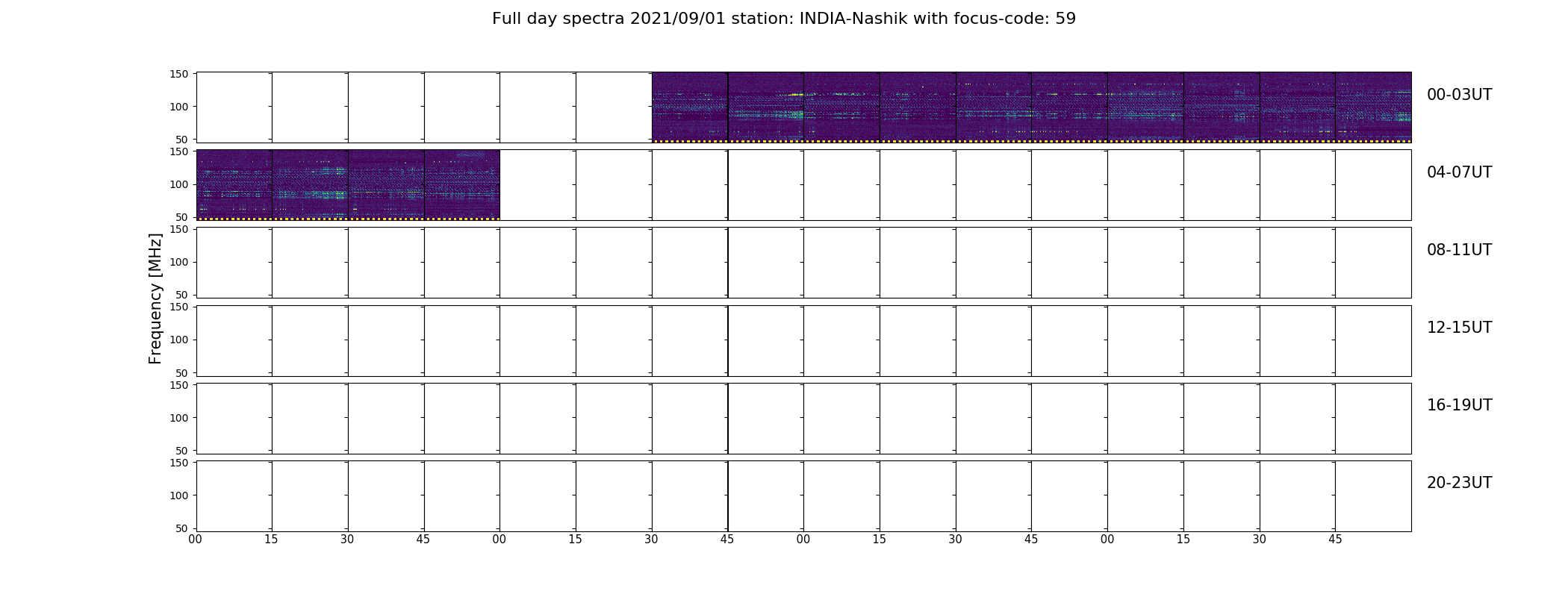1568x597 pixels.
Task: Click the "50" tick in the 16-19UT row
Action: tap(182, 451)
